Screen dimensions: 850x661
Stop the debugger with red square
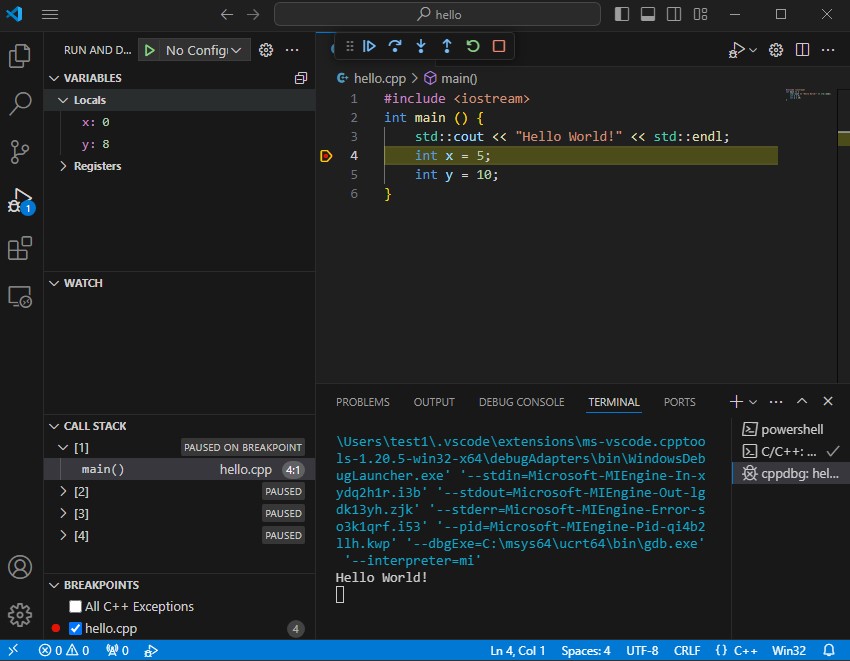point(499,46)
